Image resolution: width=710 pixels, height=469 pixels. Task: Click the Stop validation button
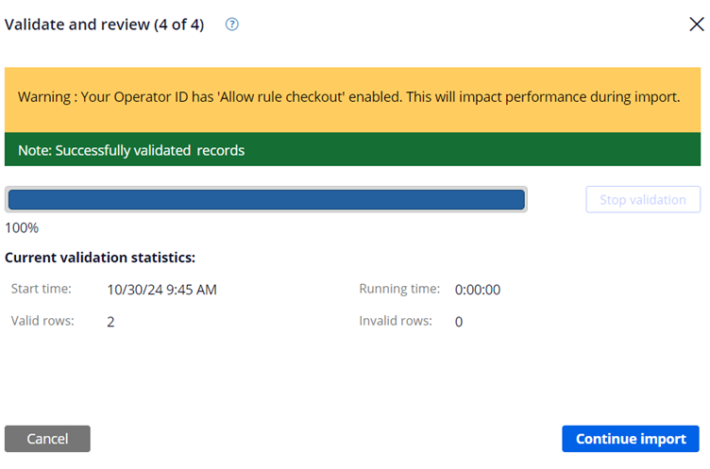642,200
